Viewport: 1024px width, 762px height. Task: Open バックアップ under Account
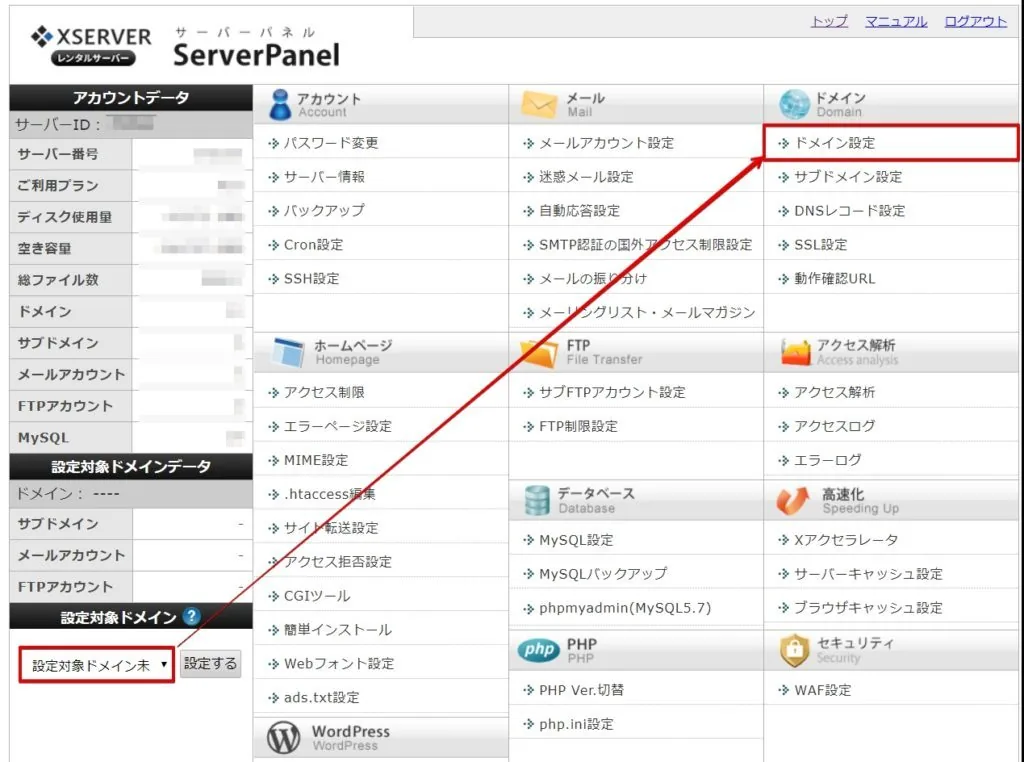pos(324,211)
